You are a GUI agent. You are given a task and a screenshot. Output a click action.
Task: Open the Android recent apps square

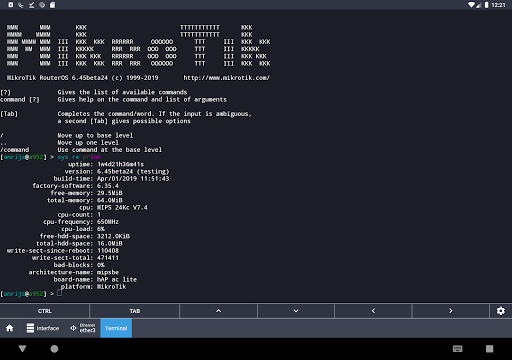click(x=489, y=349)
